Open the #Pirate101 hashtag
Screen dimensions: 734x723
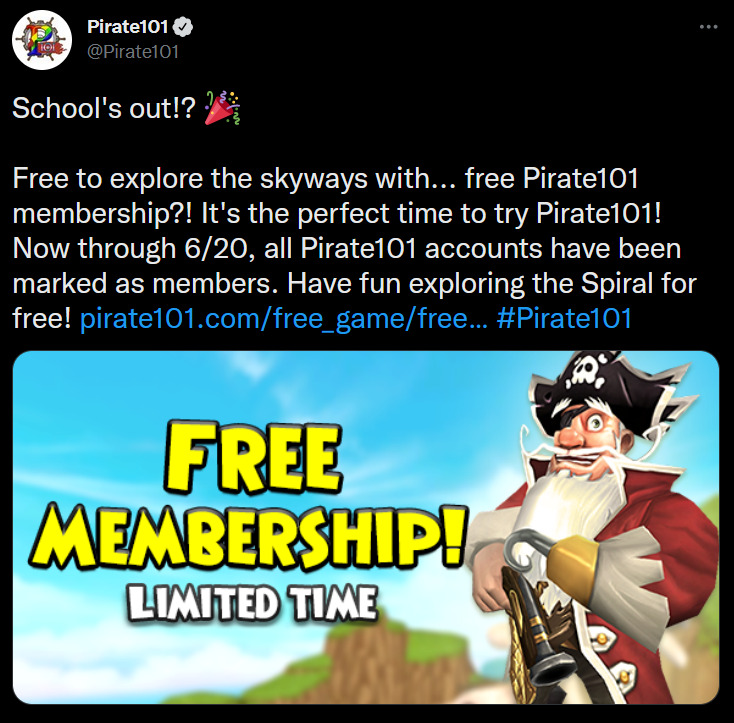point(564,319)
